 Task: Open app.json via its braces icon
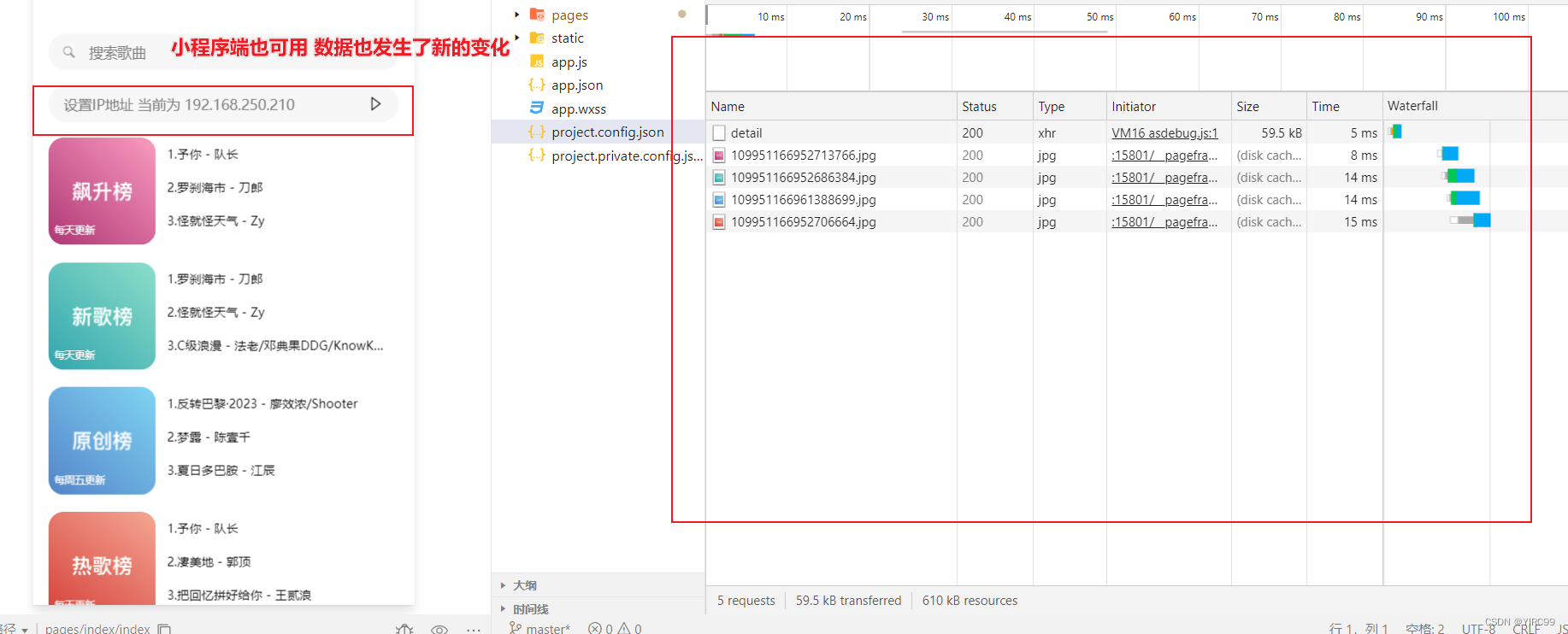(x=537, y=85)
